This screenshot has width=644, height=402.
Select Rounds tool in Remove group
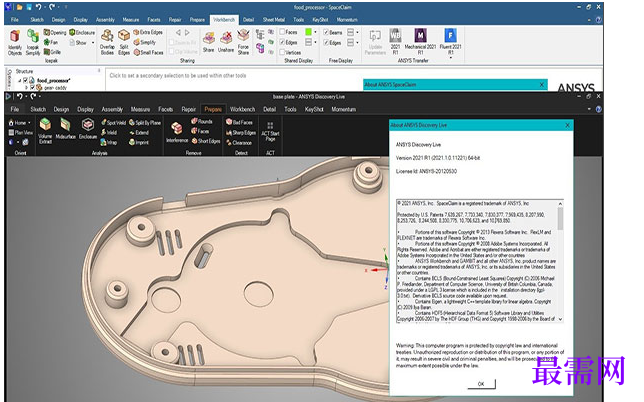(x=202, y=121)
